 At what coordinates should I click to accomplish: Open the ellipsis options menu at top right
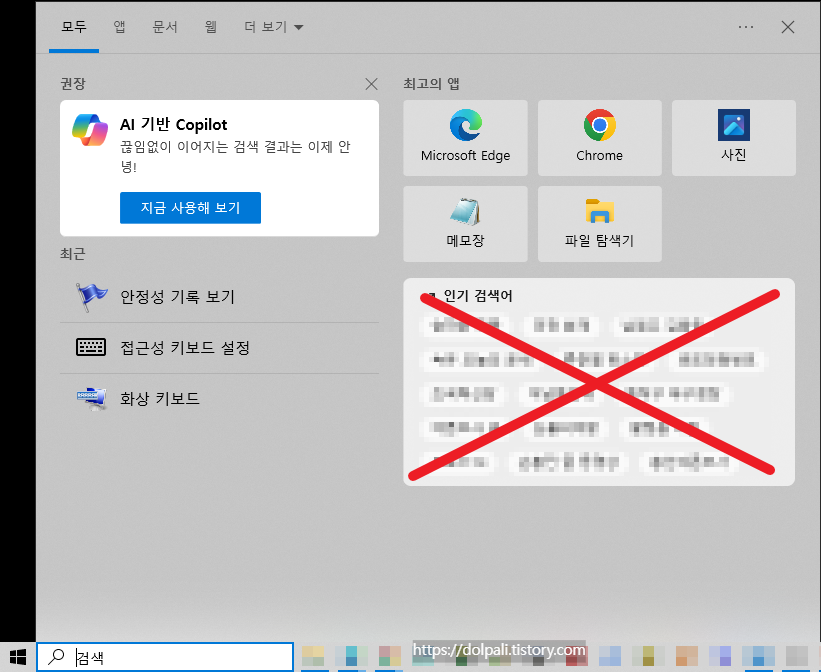point(745,27)
